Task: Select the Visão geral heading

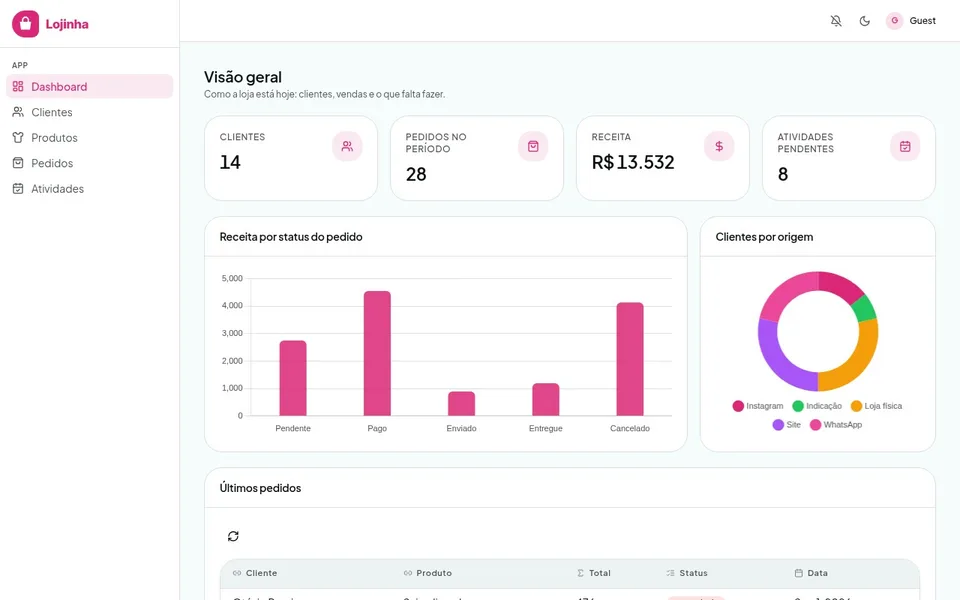Action: 242,77
